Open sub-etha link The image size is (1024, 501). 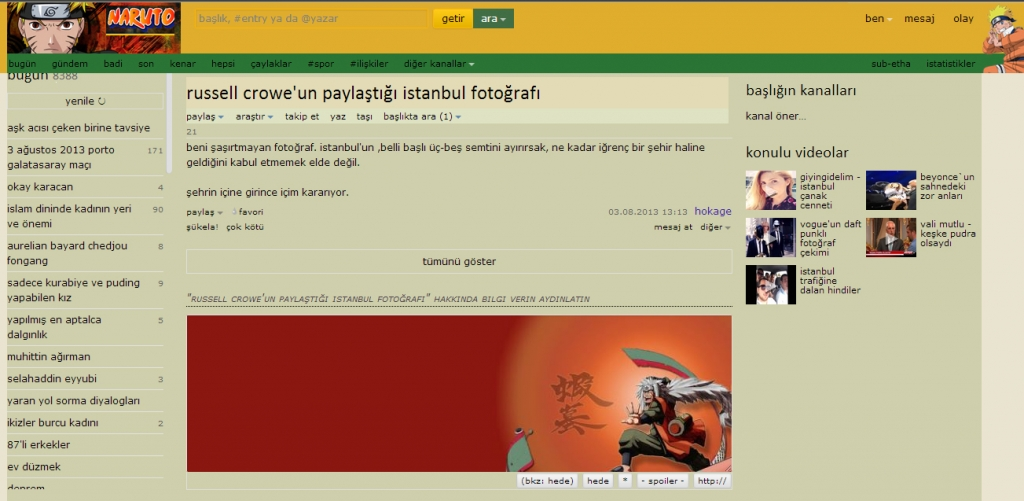click(891, 64)
